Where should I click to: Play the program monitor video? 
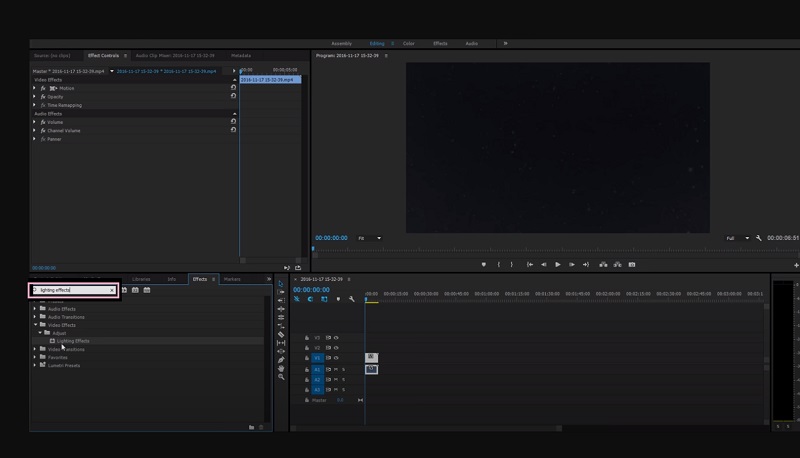click(x=558, y=265)
